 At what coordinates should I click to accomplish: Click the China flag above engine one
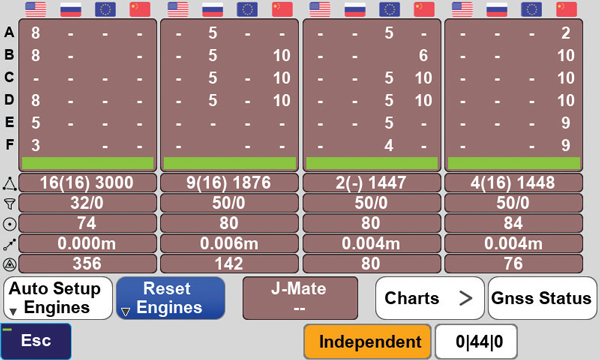(140, 10)
